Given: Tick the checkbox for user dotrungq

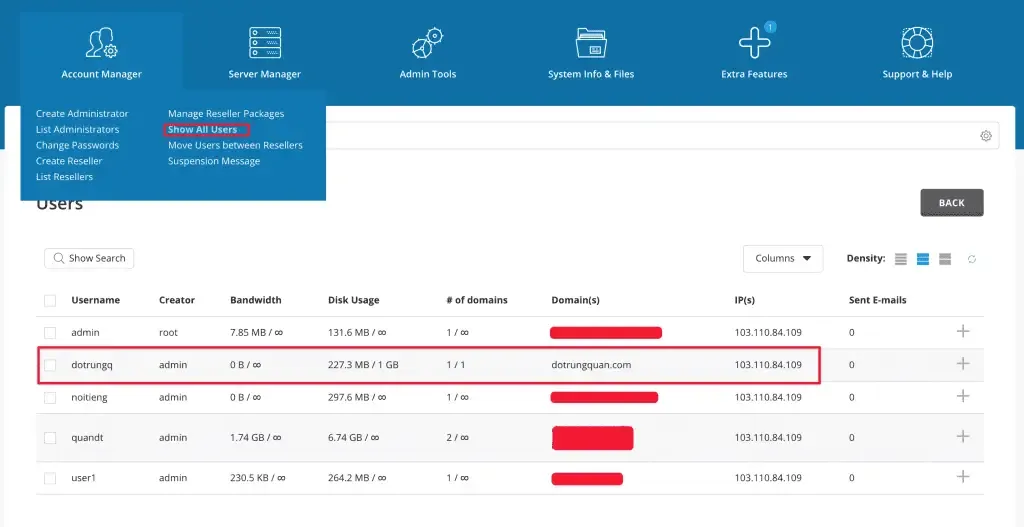Looking at the screenshot, I should tap(50, 365).
